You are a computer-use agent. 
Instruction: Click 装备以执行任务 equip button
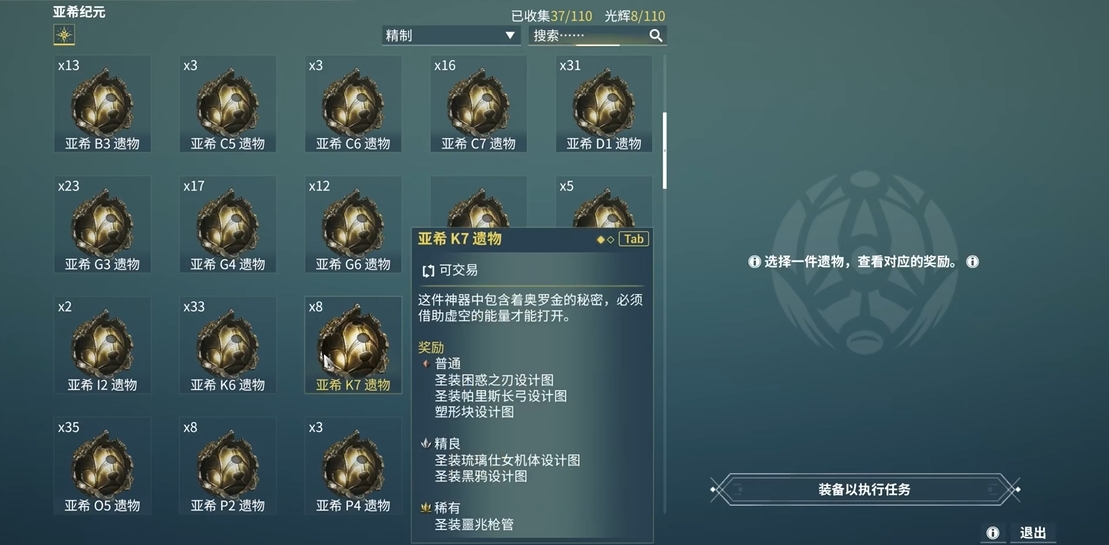[865, 489]
